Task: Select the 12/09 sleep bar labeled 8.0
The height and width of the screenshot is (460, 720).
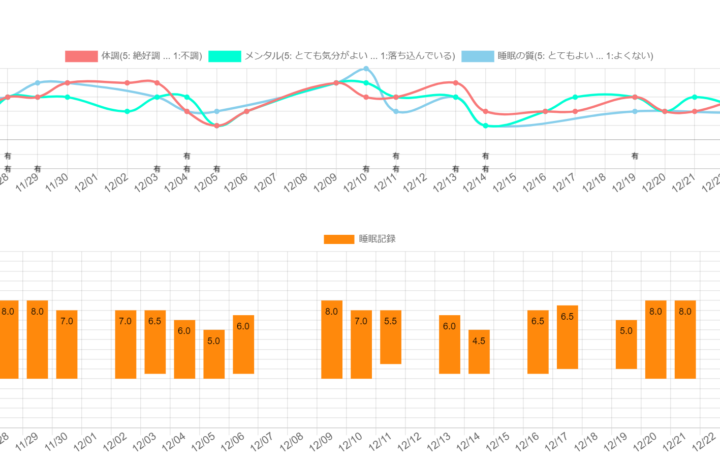Action: click(x=332, y=339)
